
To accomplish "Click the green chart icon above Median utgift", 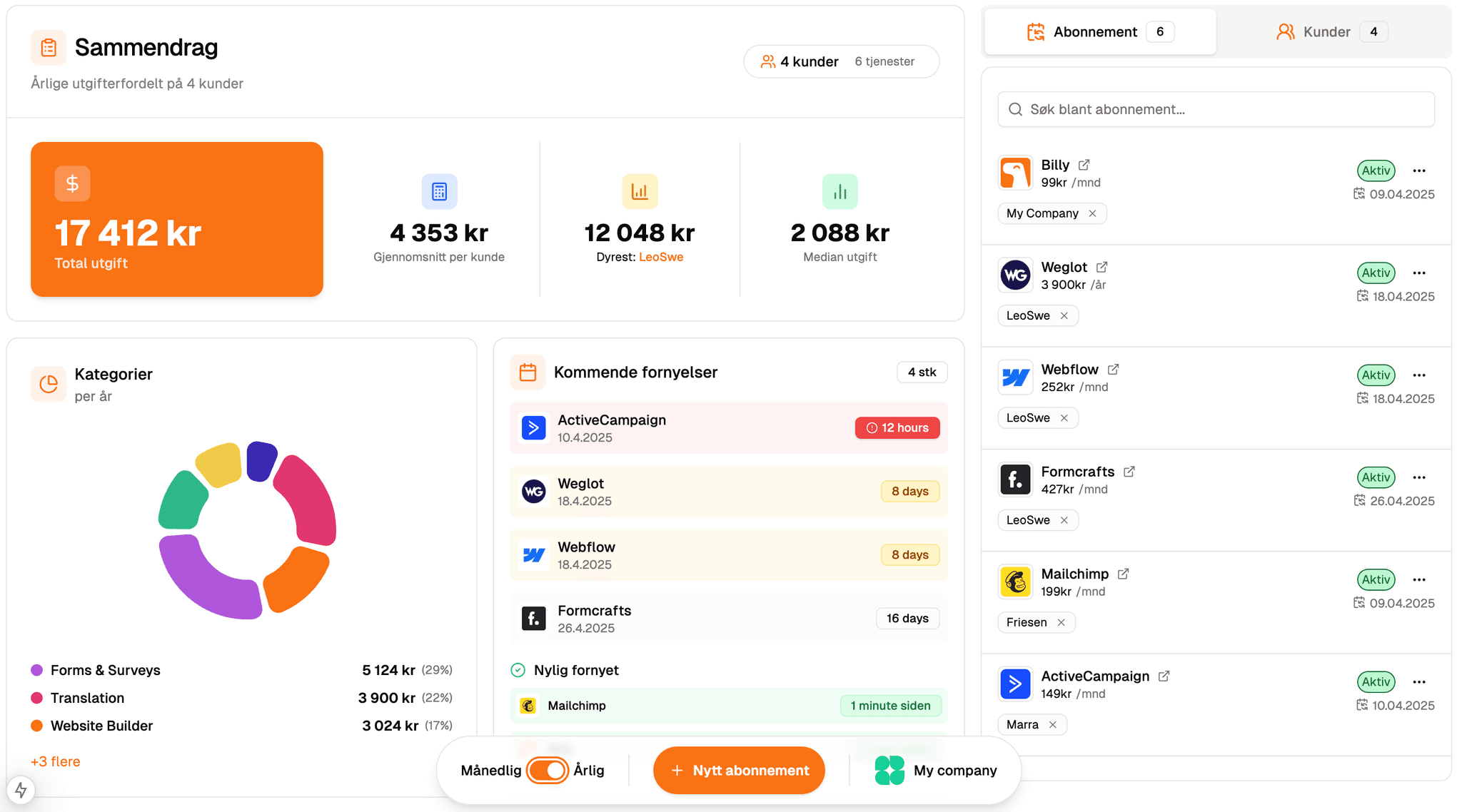I will pos(840,191).
